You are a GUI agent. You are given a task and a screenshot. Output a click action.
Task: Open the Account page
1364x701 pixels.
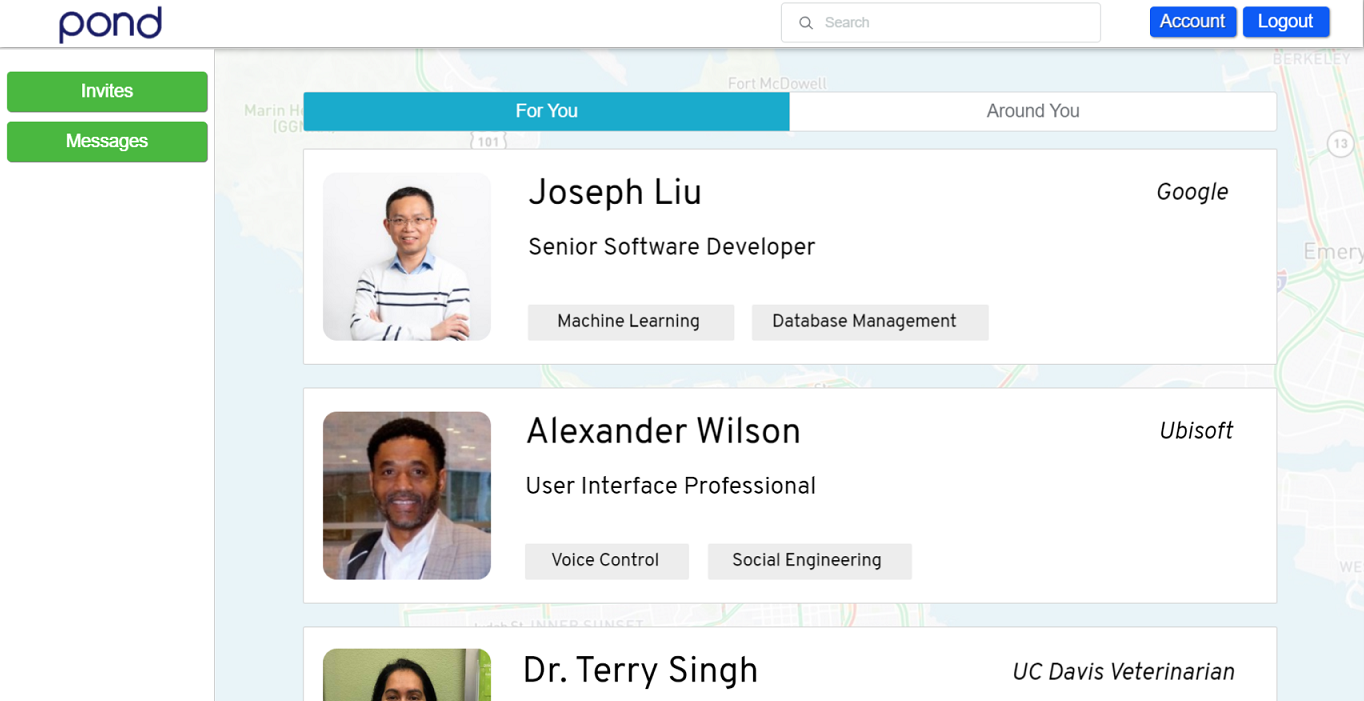pyautogui.click(x=1192, y=22)
